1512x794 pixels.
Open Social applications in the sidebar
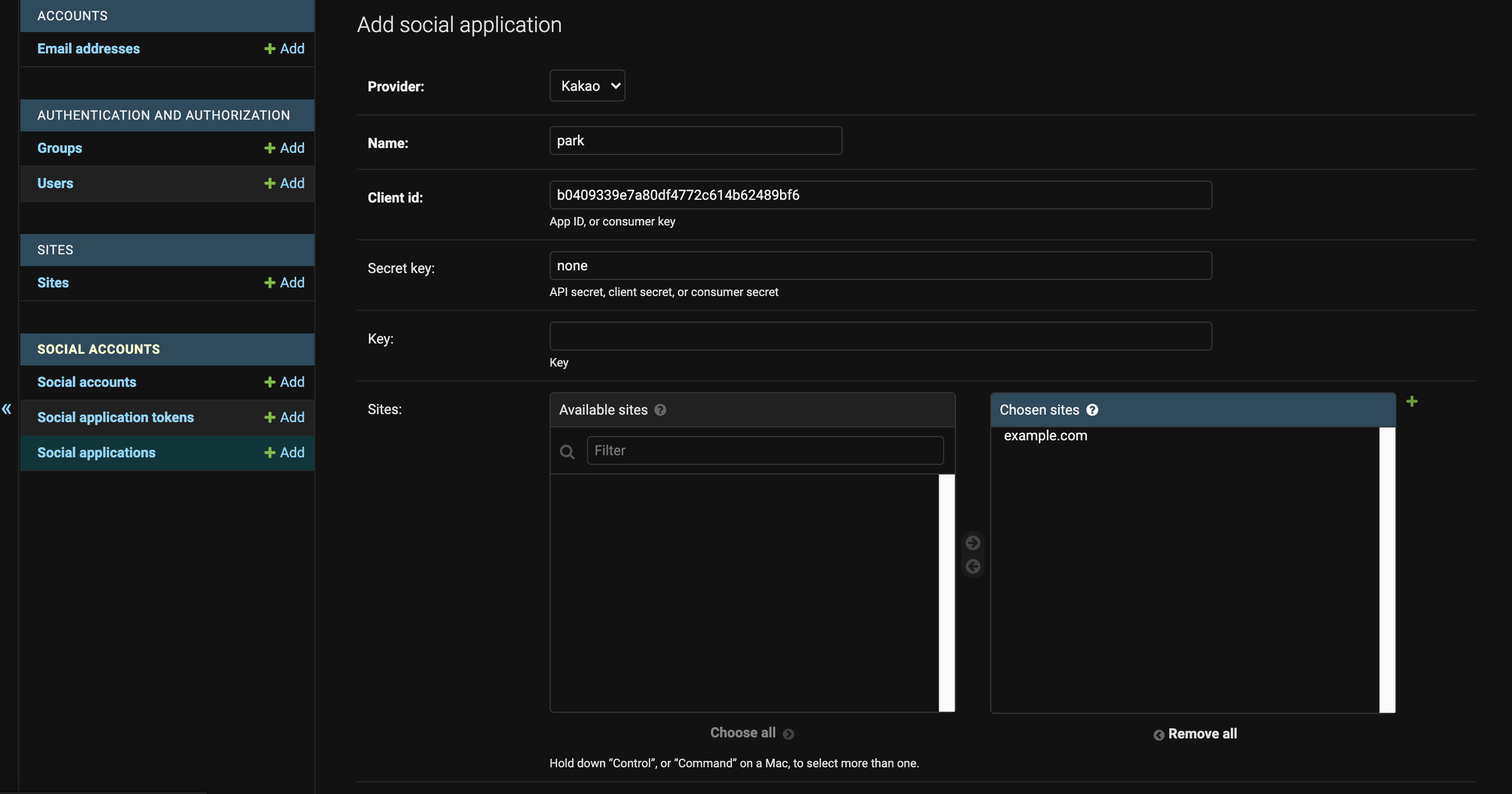(x=96, y=452)
